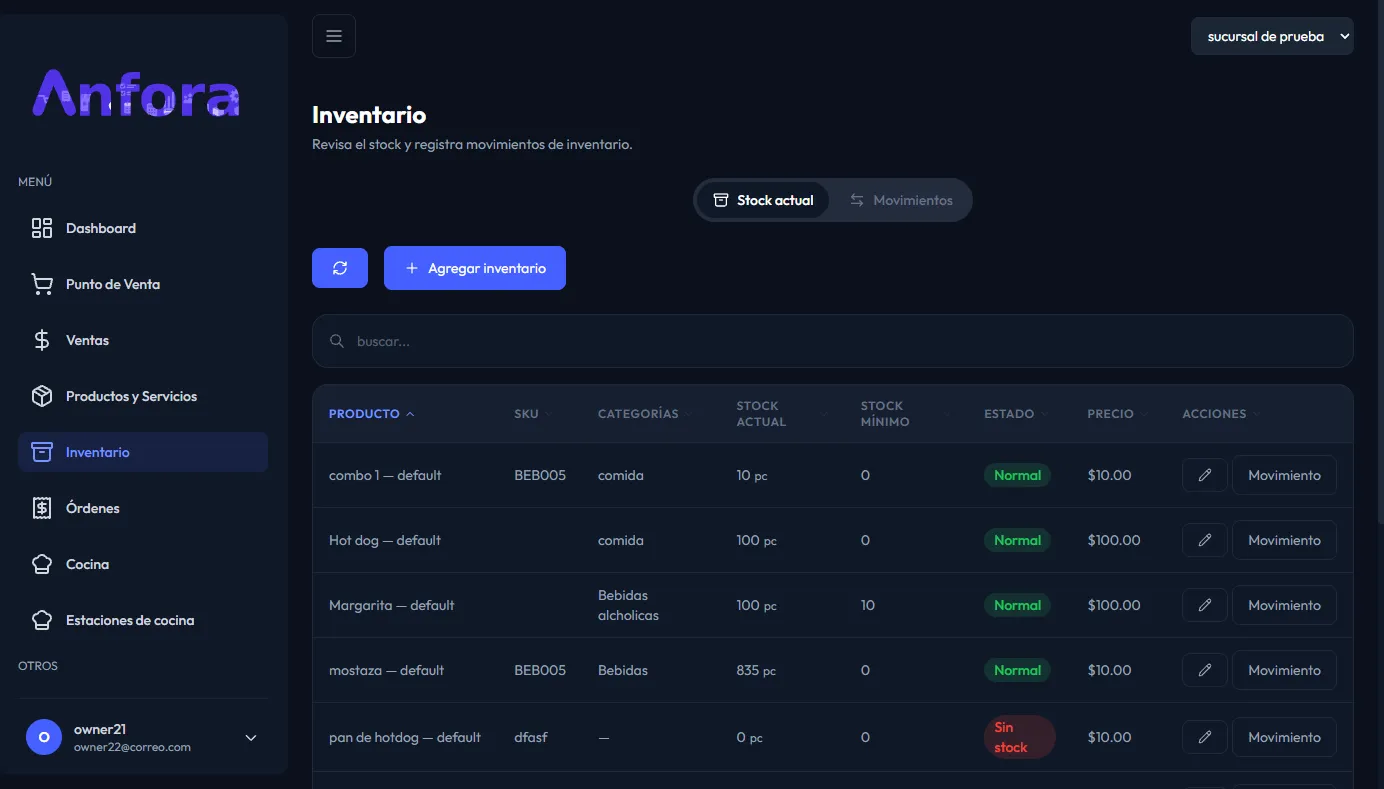Click the pencil edit icon for combo 1
1384x789 pixels.
pos(1205,475)
